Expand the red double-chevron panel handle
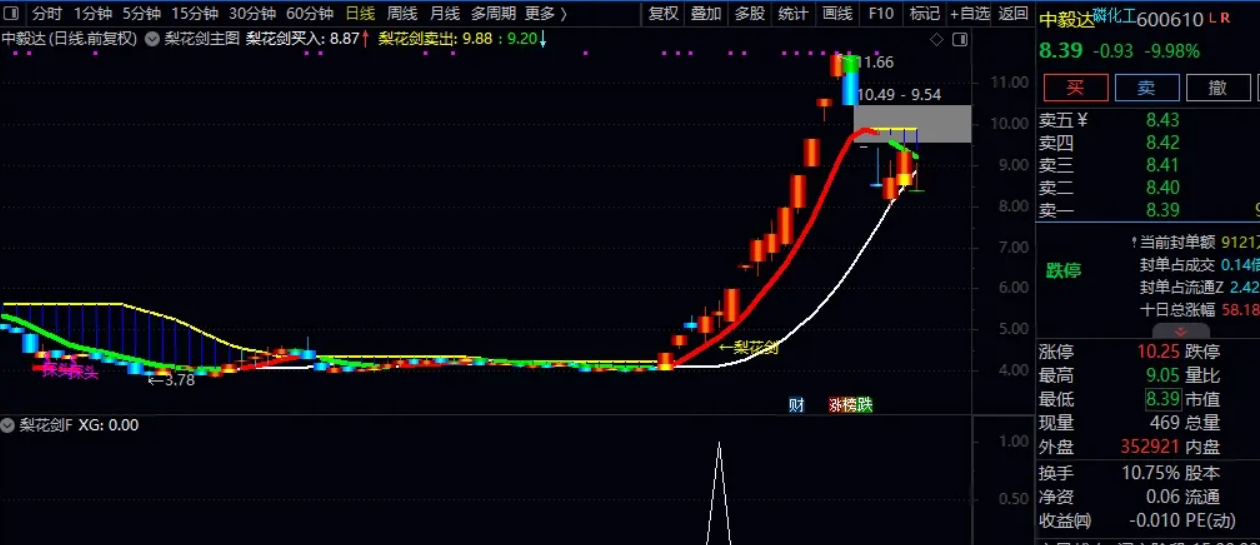 coord(1180,332)
